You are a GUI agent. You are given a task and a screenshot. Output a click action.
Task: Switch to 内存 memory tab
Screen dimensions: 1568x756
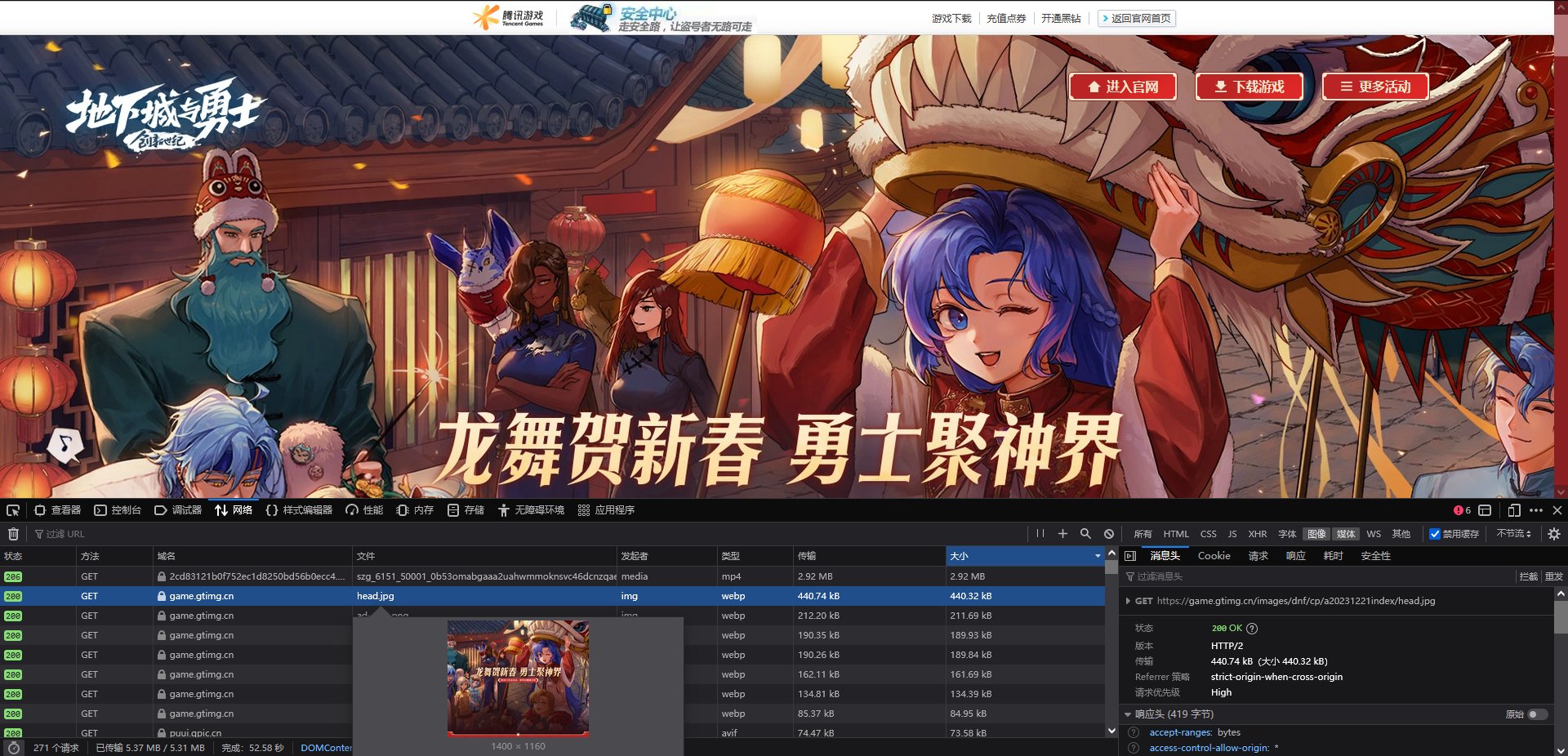tap(415, 510)
